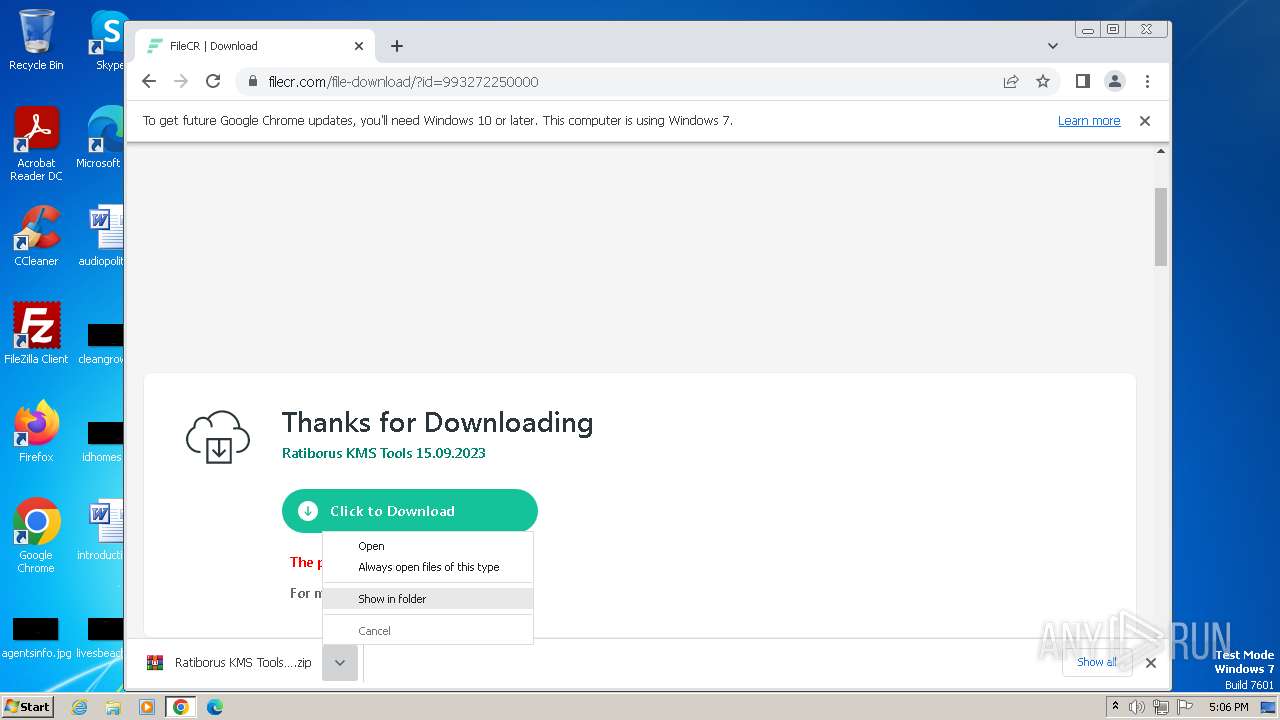Select Cancel in download menu
Screen dimensions: 1280x720
428,631
